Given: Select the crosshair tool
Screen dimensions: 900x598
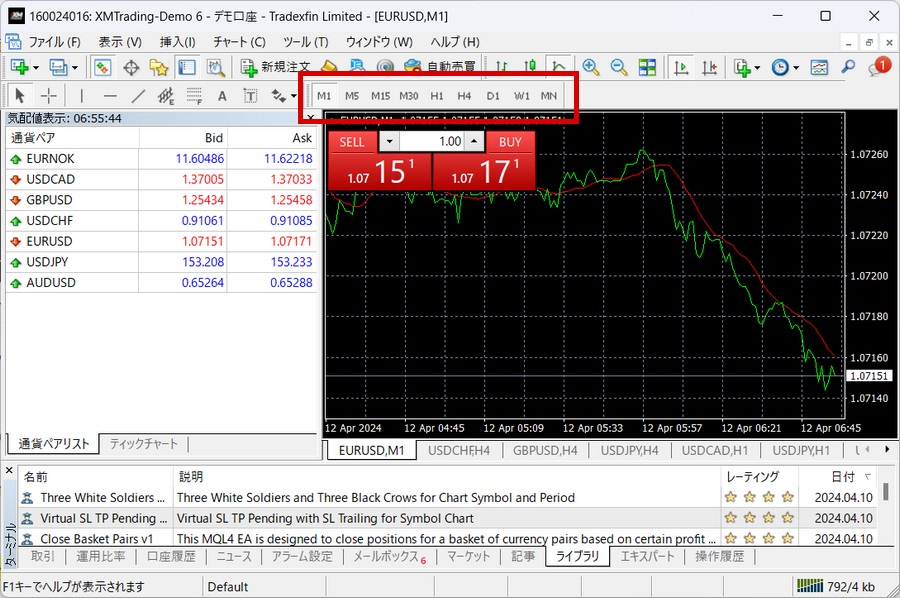Looking at the screenshot, I should pos(49,95).
